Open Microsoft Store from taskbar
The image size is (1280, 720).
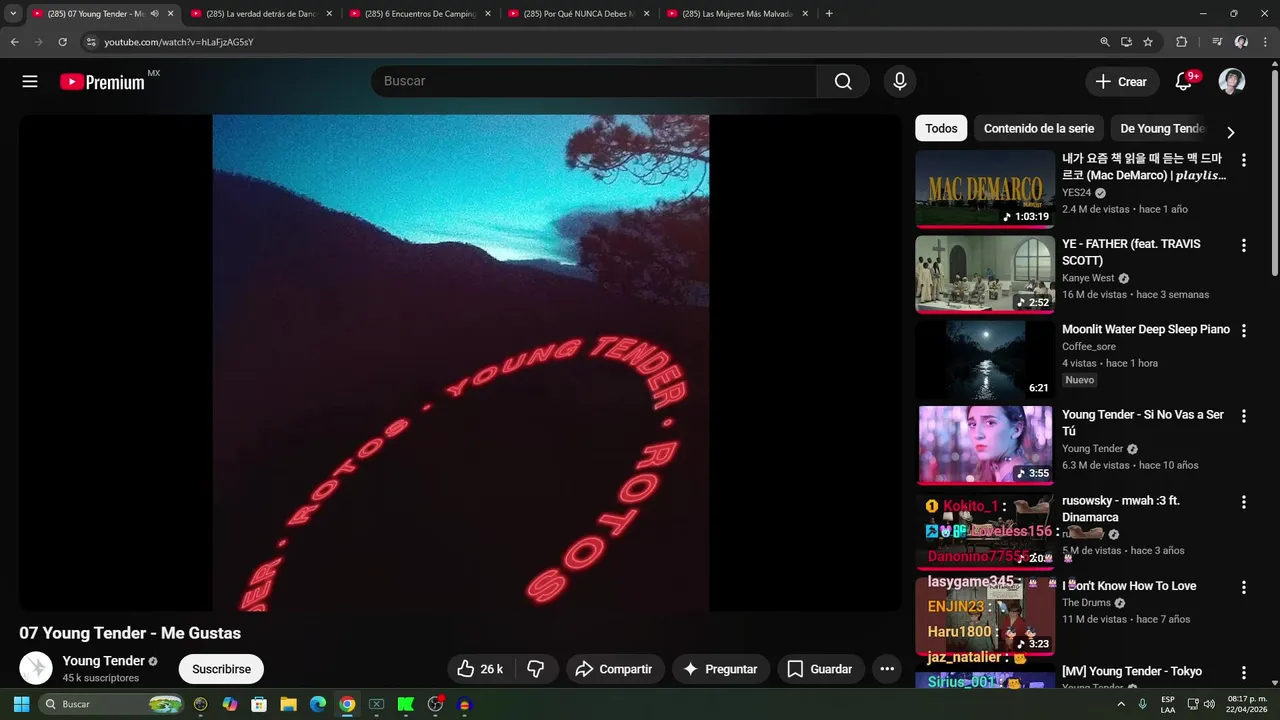pos(259,704)
